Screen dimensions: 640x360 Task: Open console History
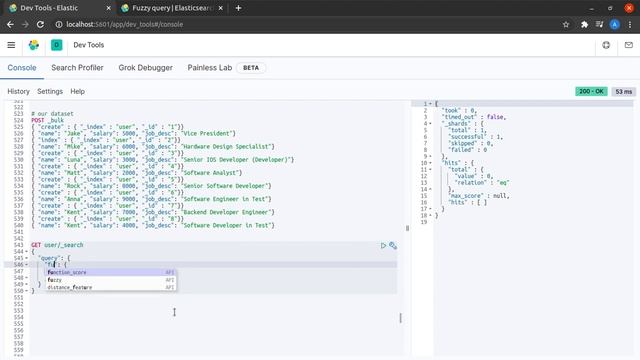(18, 91)
